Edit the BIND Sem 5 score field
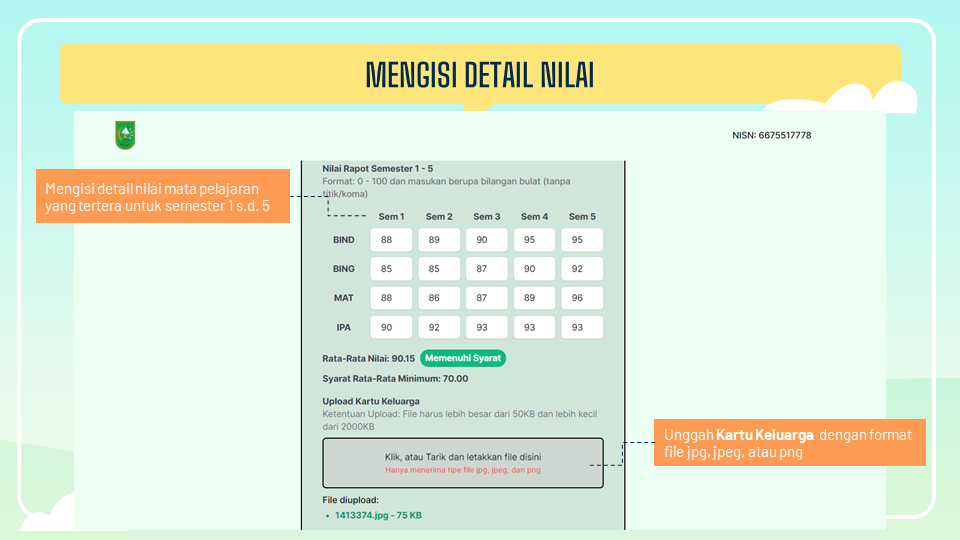The image size is (960, 540). [582, 240]
